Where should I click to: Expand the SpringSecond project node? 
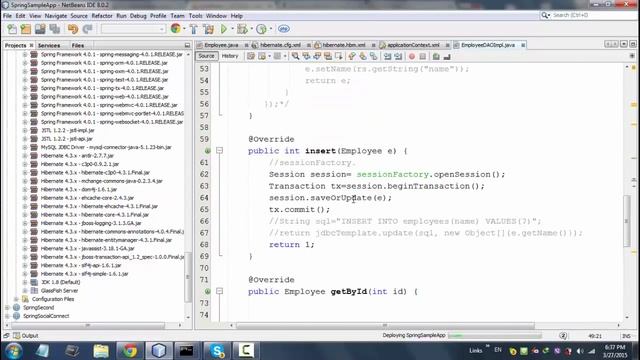(7, 307)
